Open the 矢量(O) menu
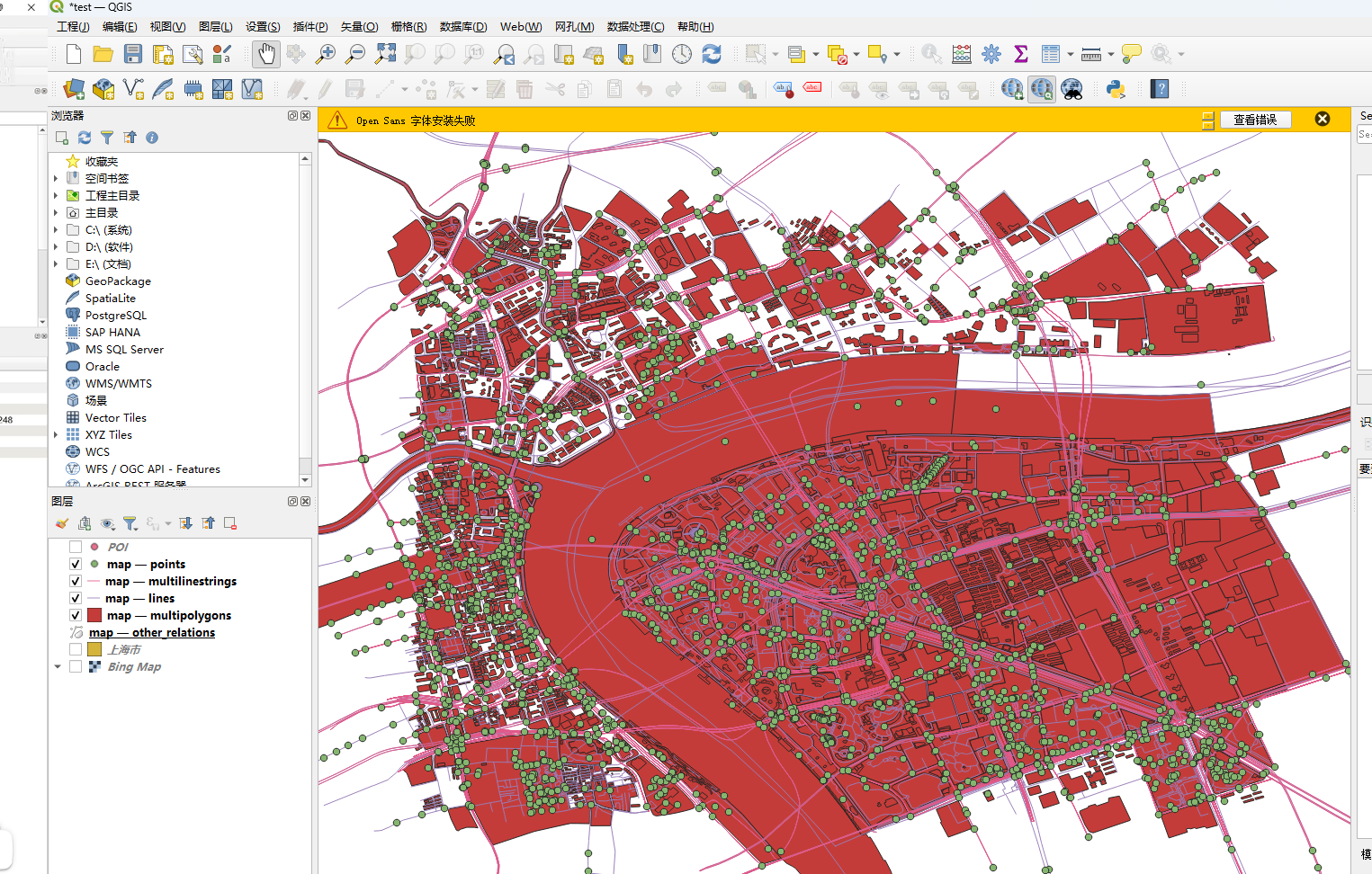The image size is (1372, 874). click(x=359, y=27)
